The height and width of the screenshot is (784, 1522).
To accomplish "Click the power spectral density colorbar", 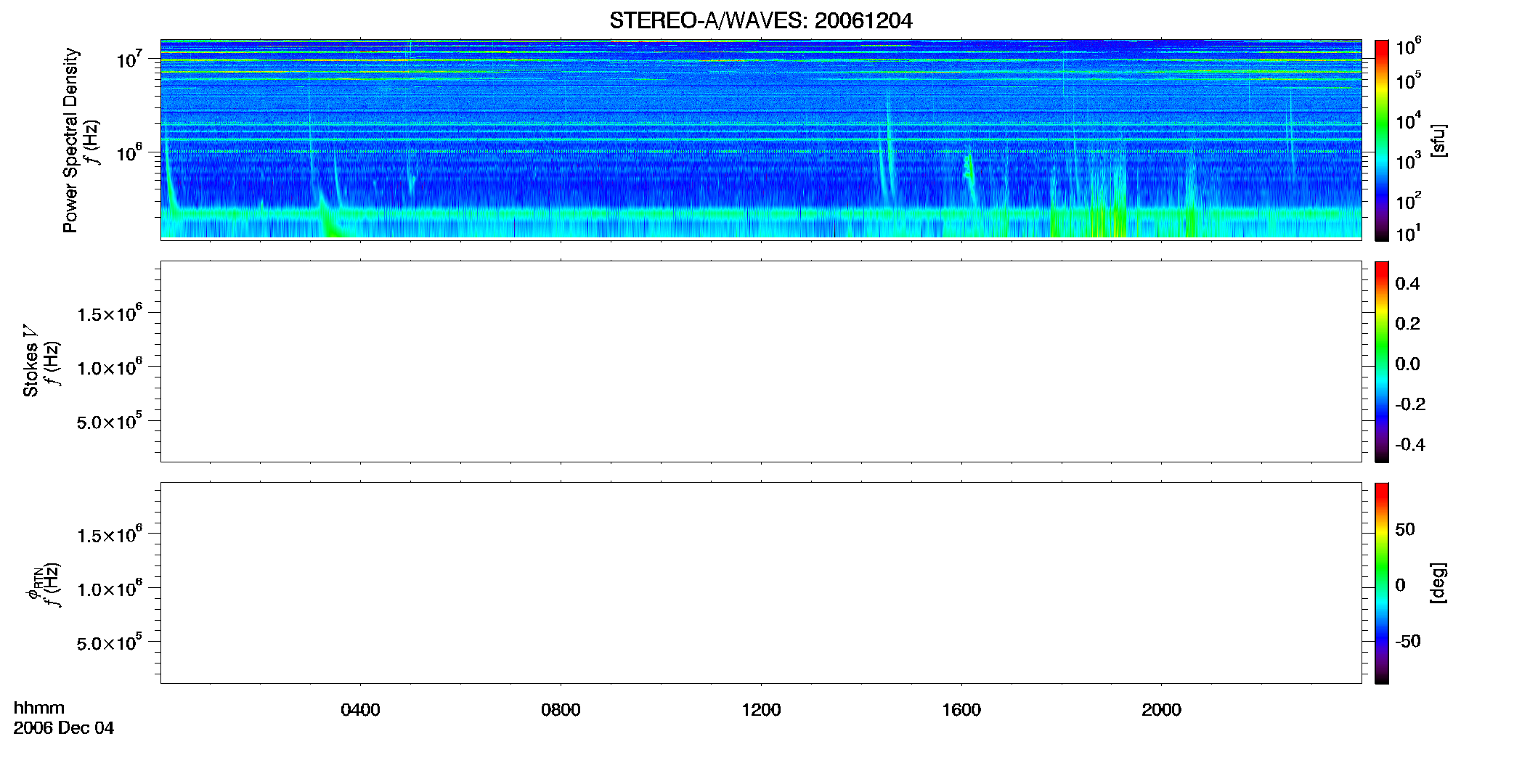I will pyautogui.click(x=1382, y=140).
